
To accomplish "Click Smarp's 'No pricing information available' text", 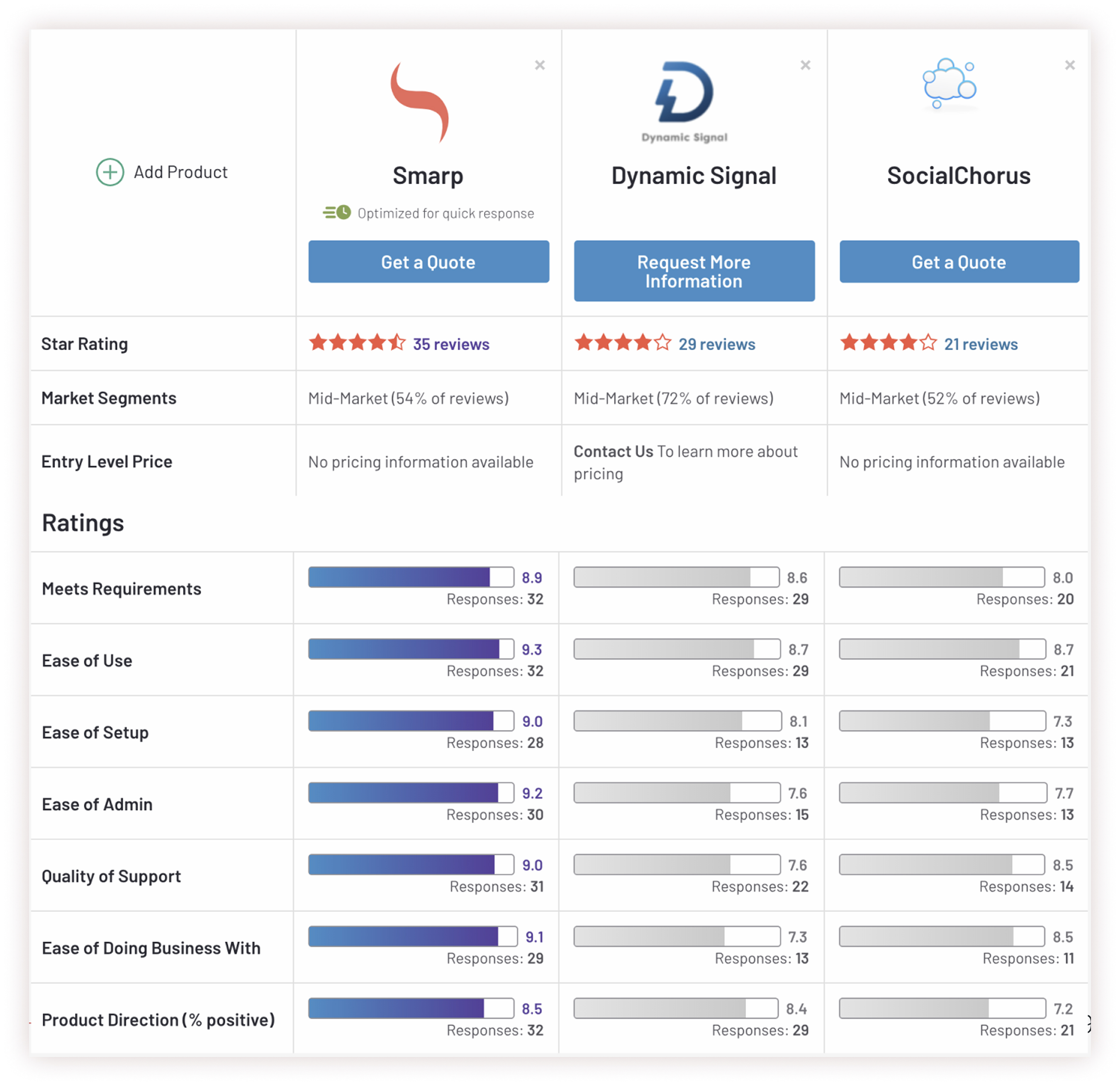I will tap(421, 462).
